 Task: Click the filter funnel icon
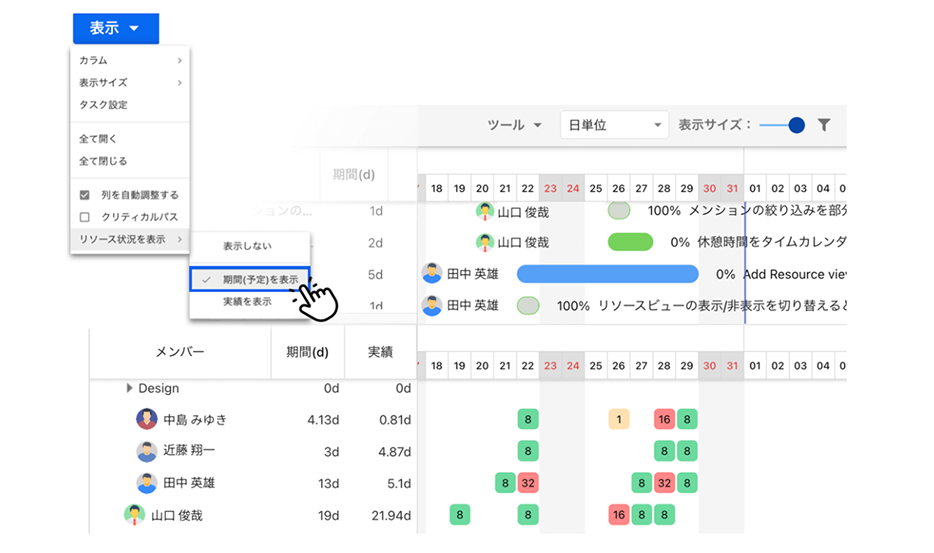click(x=824, y=125)
